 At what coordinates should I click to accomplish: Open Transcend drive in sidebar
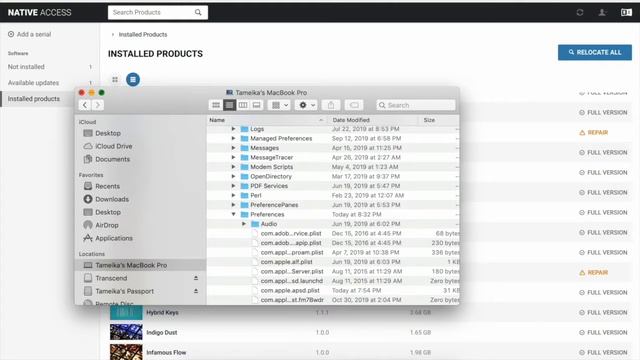111,278
